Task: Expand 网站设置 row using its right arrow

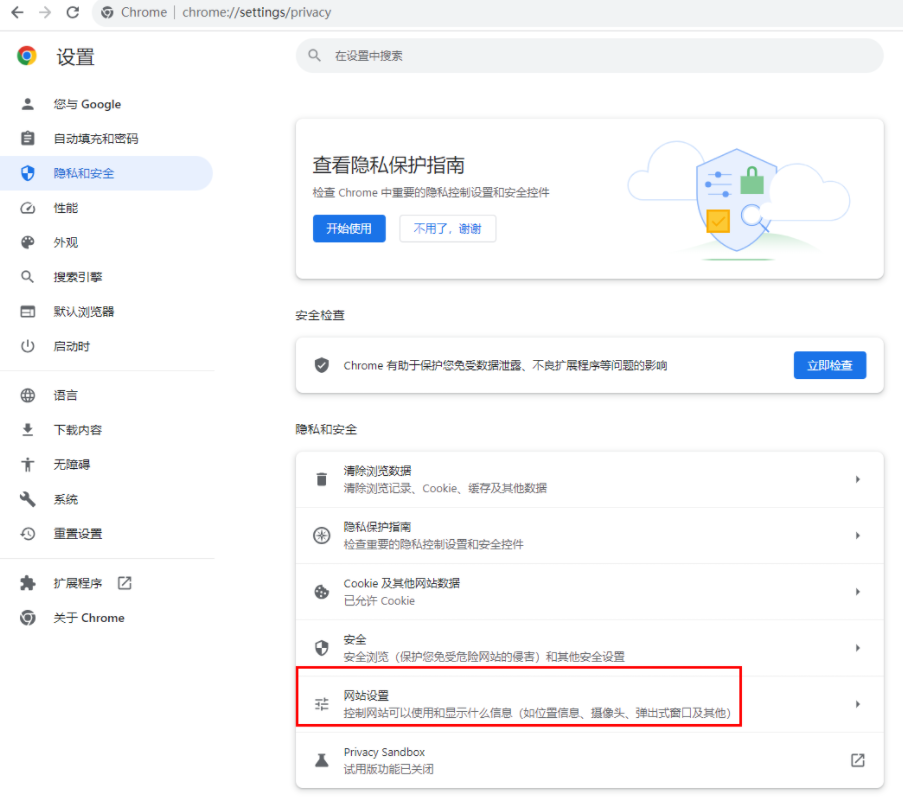Action: (858, 704)
